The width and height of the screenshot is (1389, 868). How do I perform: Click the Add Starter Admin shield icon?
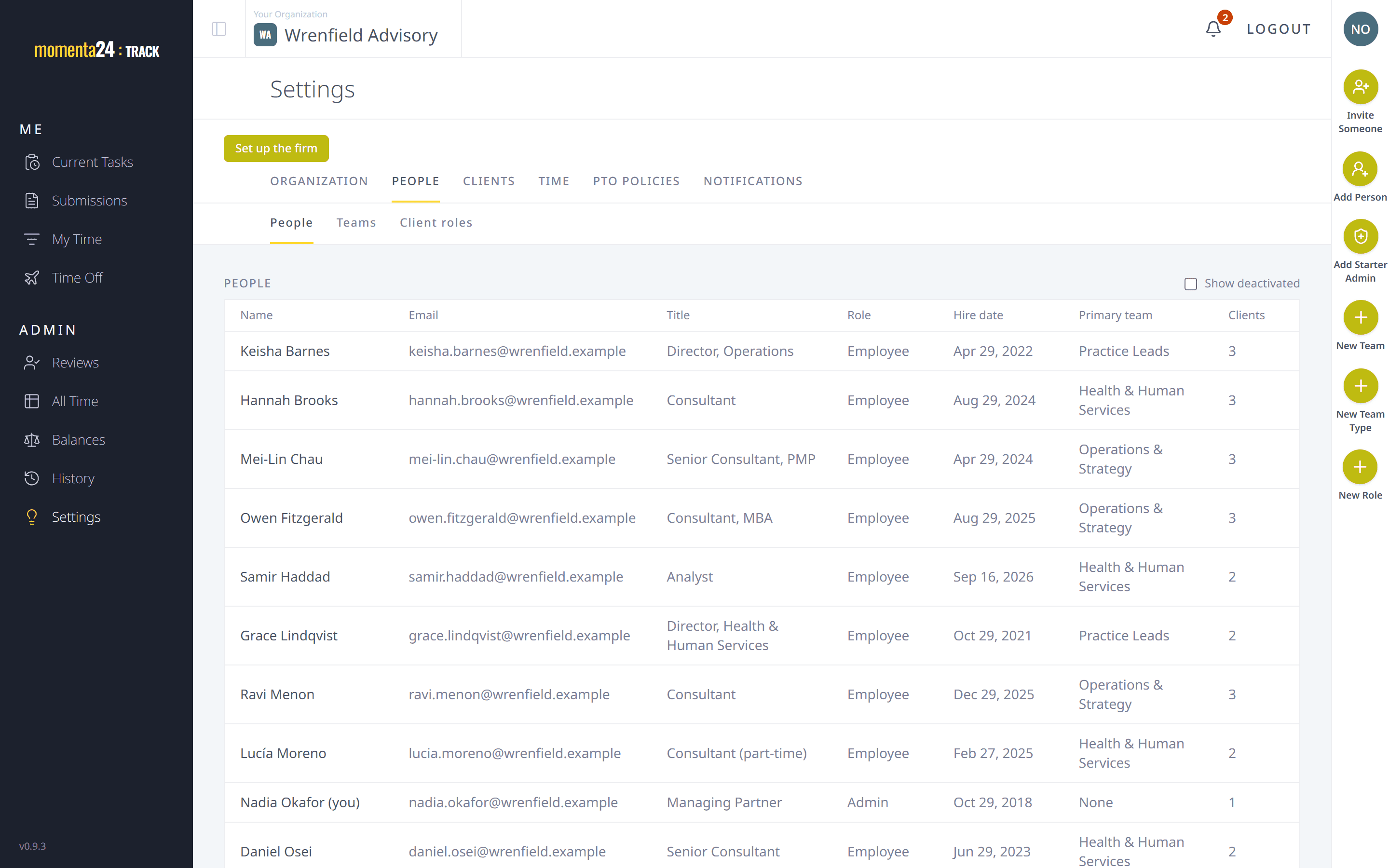pyautogui.click(x=1360, y=236)
